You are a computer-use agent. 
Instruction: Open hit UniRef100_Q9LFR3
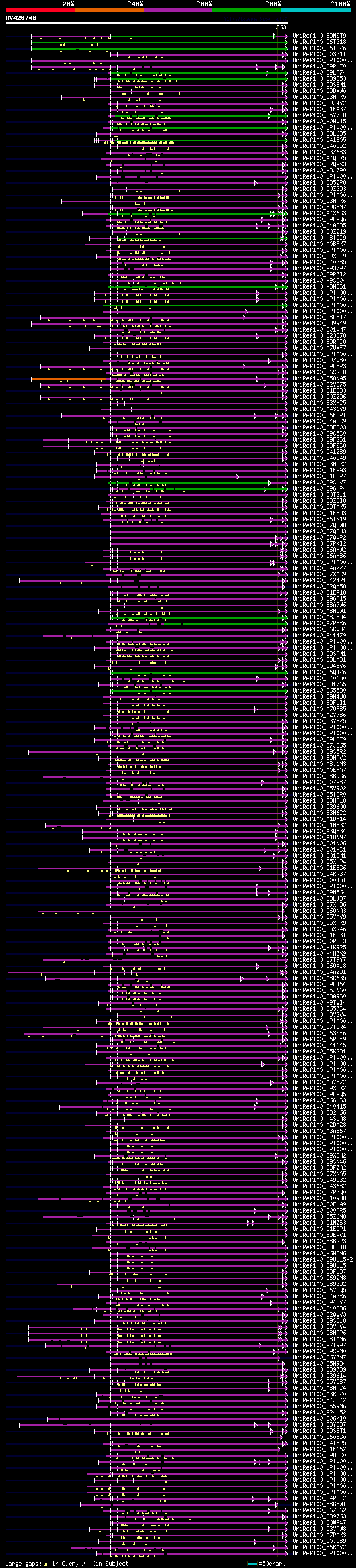pyautogui.click(x=319, y=367)
